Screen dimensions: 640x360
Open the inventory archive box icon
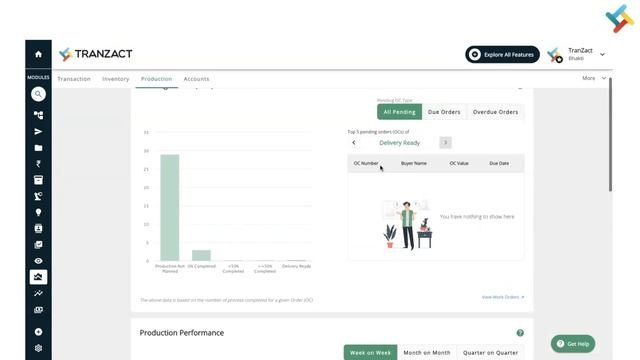[x=38, y=180]
